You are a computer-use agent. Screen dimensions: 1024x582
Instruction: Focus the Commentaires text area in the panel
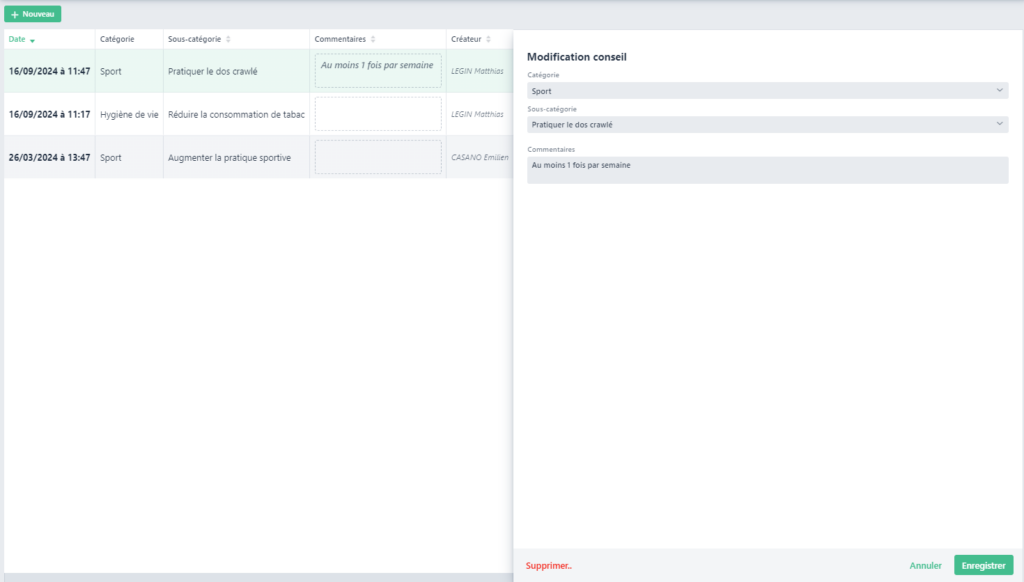[767, 170]
